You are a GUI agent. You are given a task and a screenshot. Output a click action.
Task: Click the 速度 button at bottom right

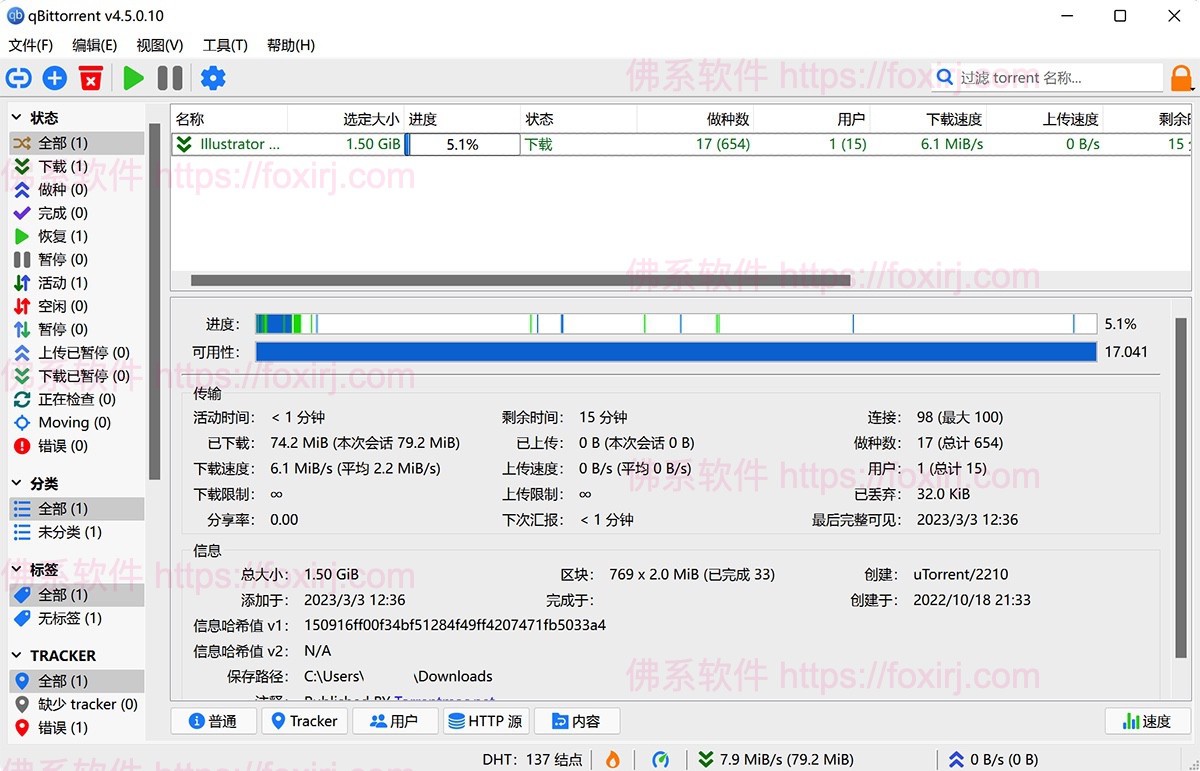[1148, 720]
